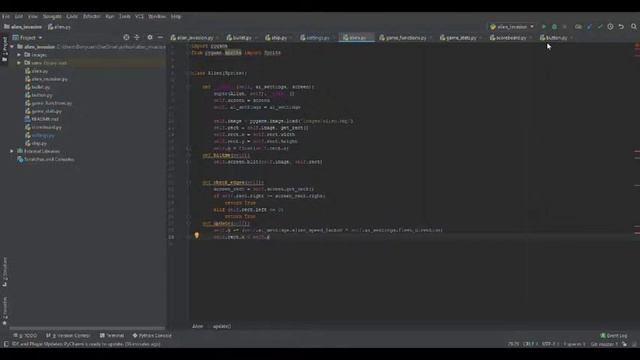
Task: Open the Structure vertical tool tab
Action: 4,271
